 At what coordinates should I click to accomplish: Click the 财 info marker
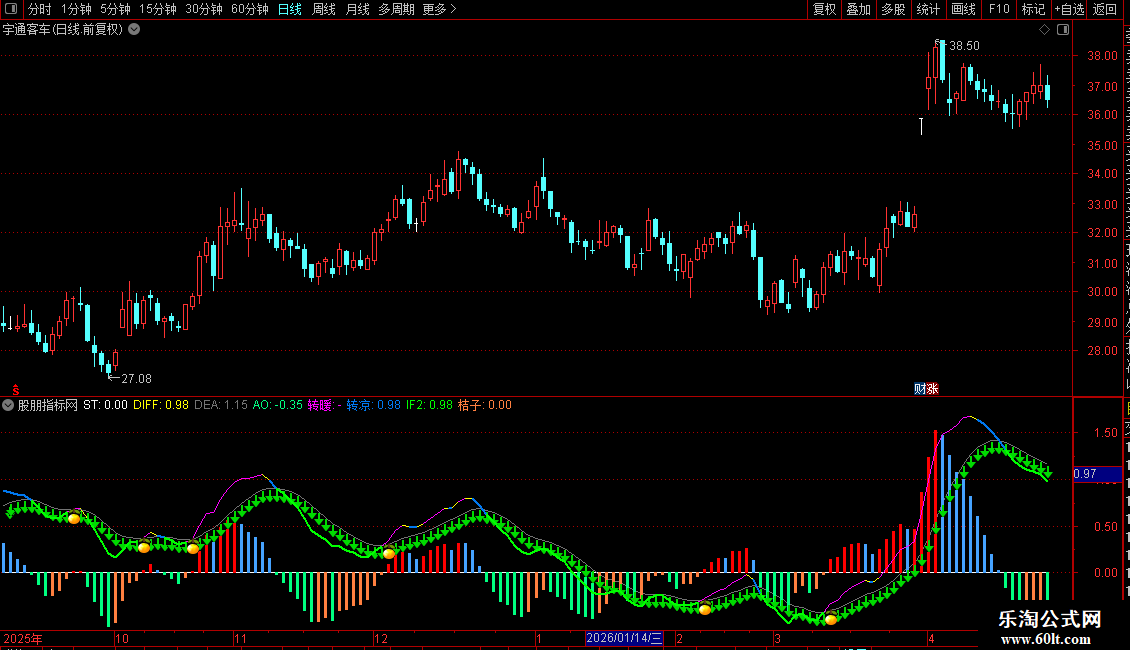point(920,388)
